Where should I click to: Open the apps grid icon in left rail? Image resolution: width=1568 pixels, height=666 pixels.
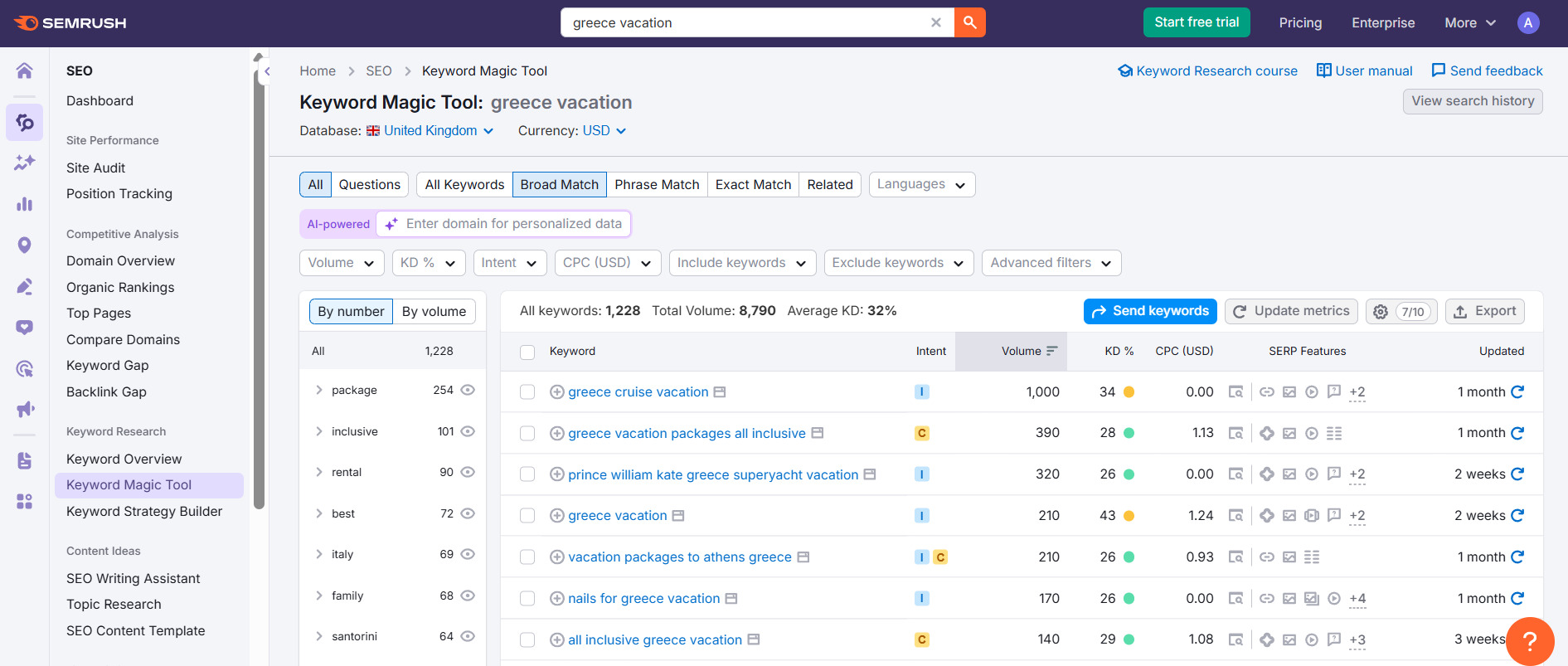tap(25, 501)
